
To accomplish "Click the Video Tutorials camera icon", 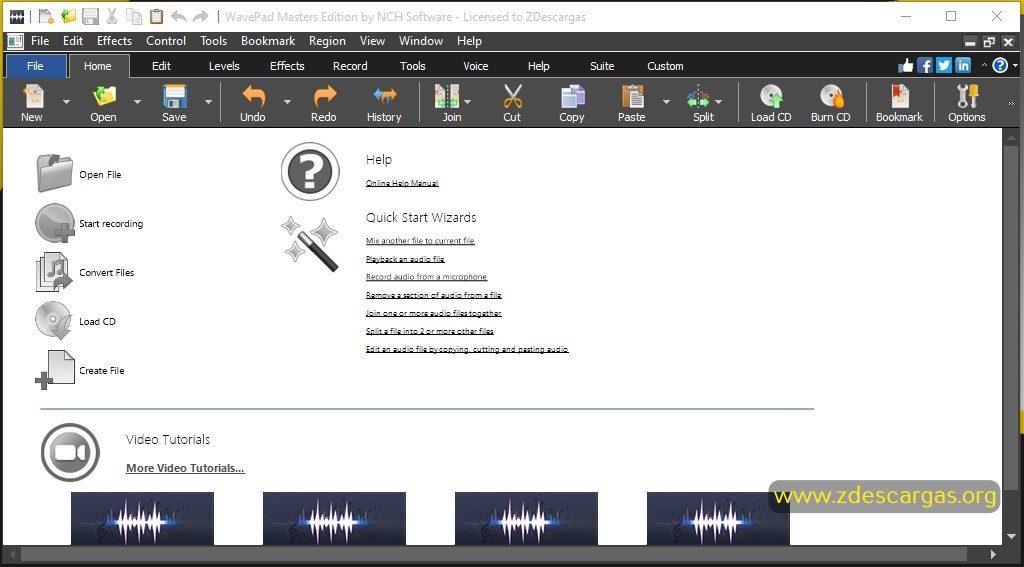I will click(71, 453).
